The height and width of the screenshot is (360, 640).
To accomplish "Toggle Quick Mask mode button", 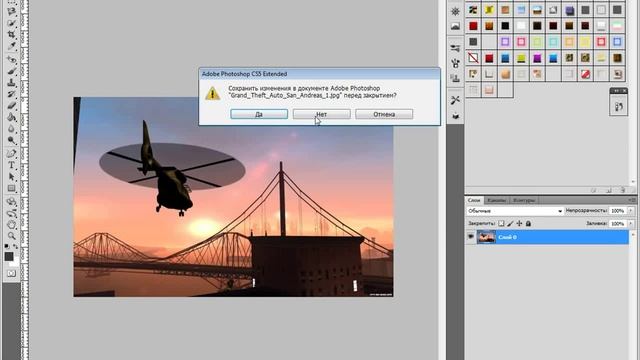I will (x=11, y=273).
